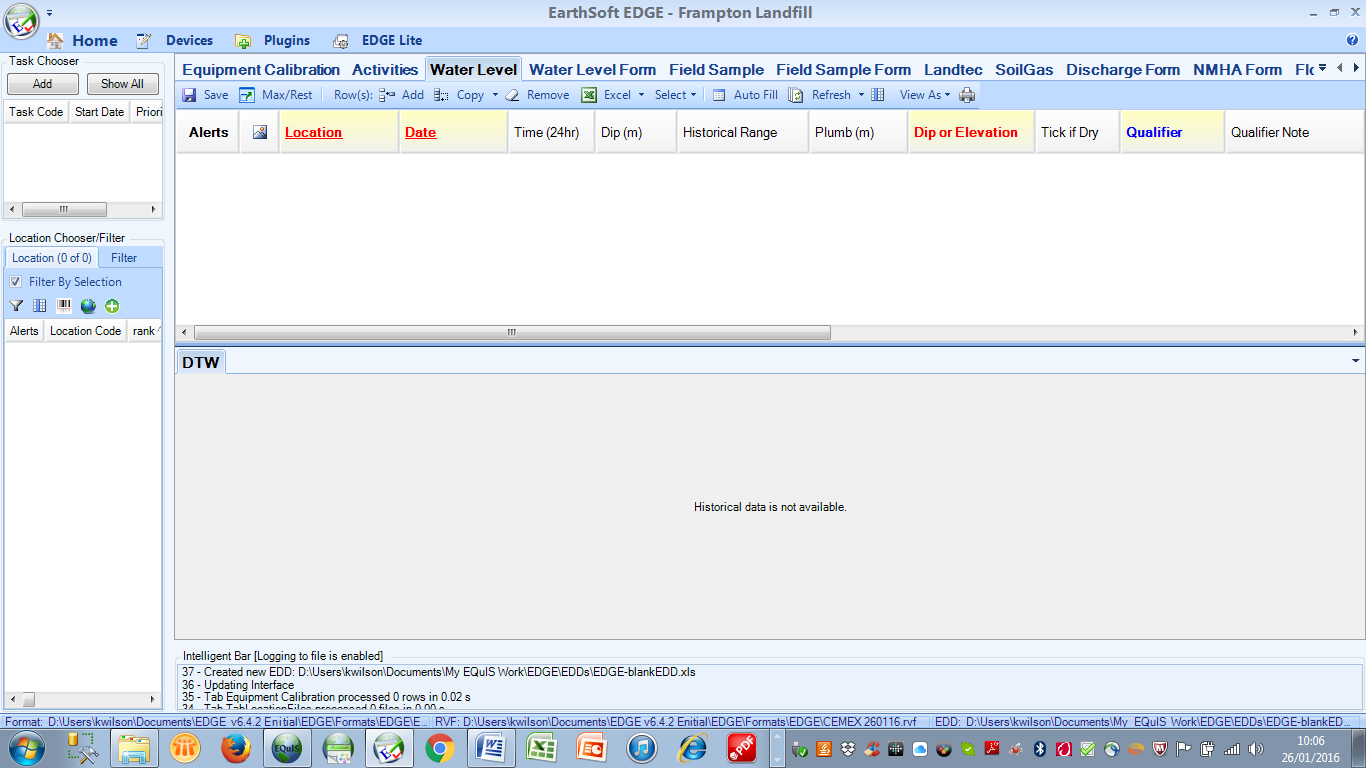Switch to Field Sample Form tab

click(843, 70)
